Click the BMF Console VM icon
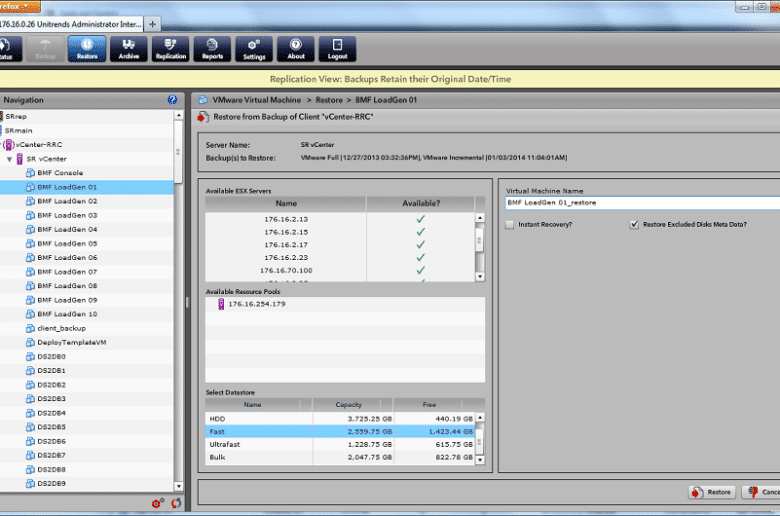Image resolution: width=780 pixels, height=516 pixels. [30, 173]
